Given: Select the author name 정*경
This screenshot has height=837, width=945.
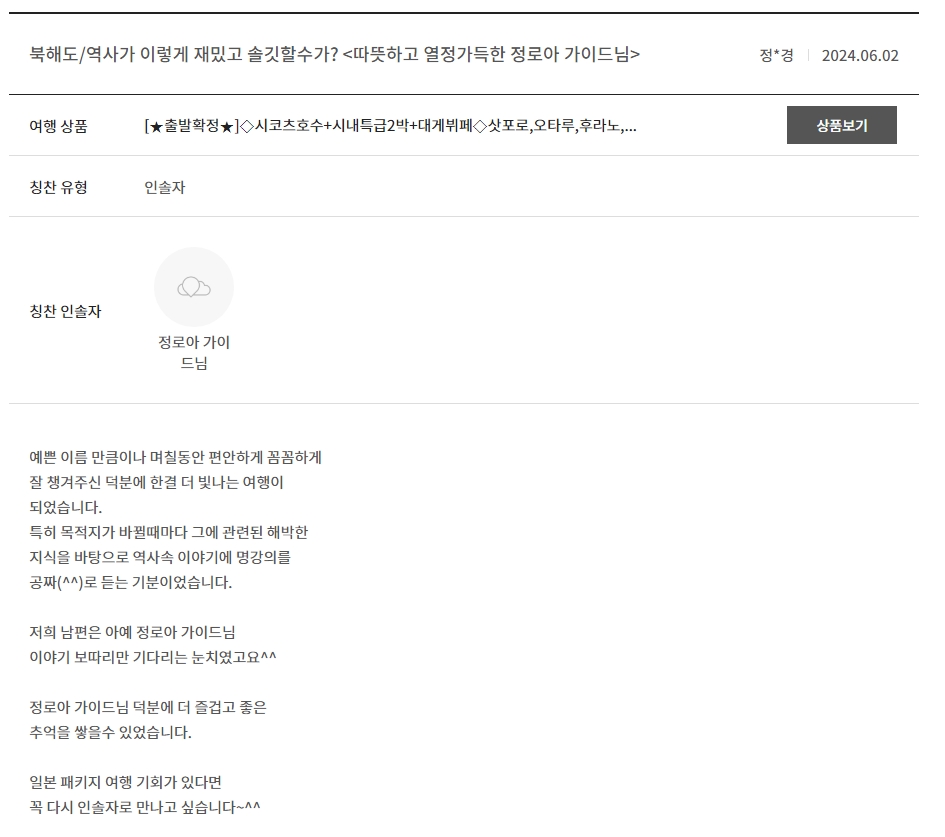Looking at the screenshot, I should click(x=776, y=55).
